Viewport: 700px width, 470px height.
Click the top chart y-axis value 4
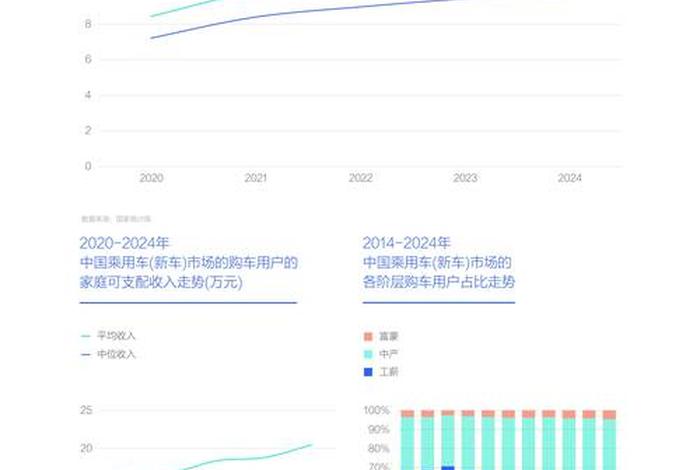click(x=88, y=95)
